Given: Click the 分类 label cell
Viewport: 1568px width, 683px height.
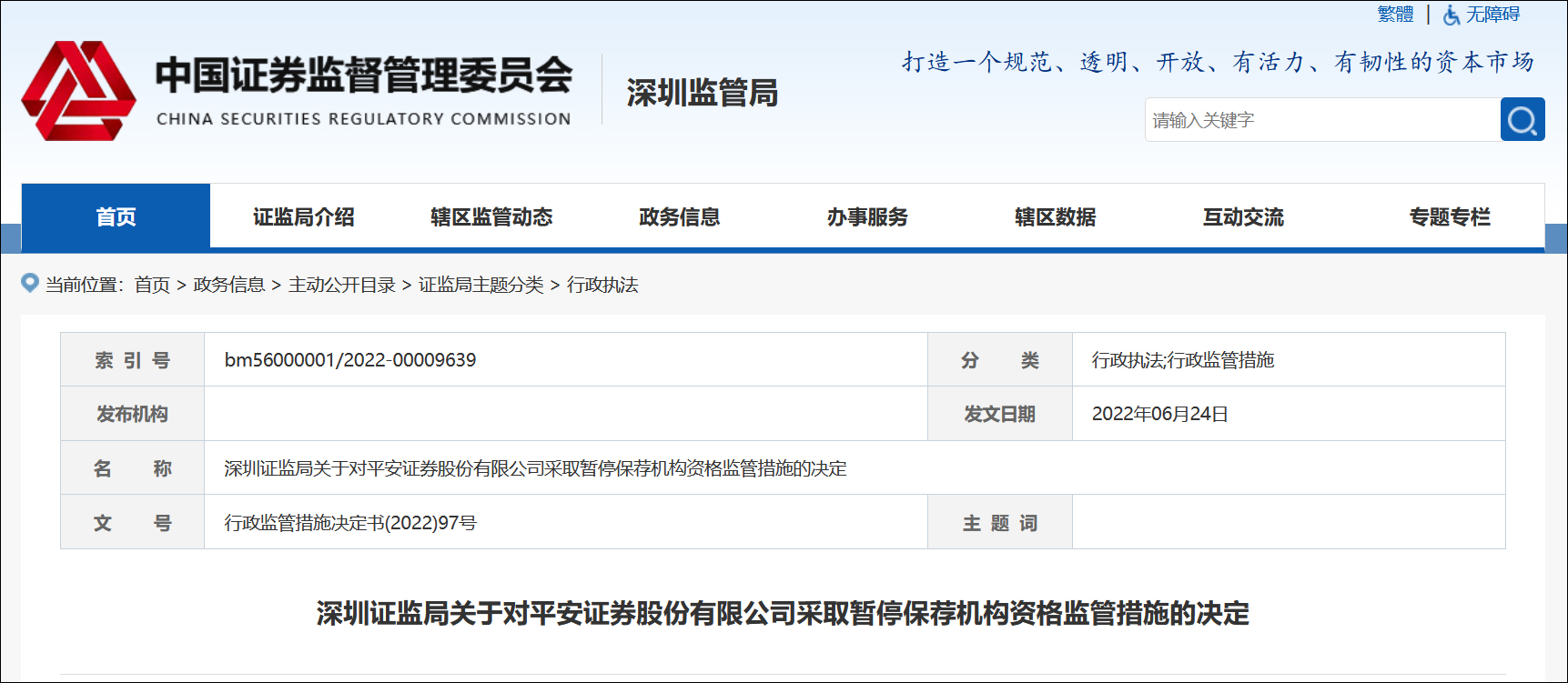Looking at the screenshot, I should tap(1000, 360).
